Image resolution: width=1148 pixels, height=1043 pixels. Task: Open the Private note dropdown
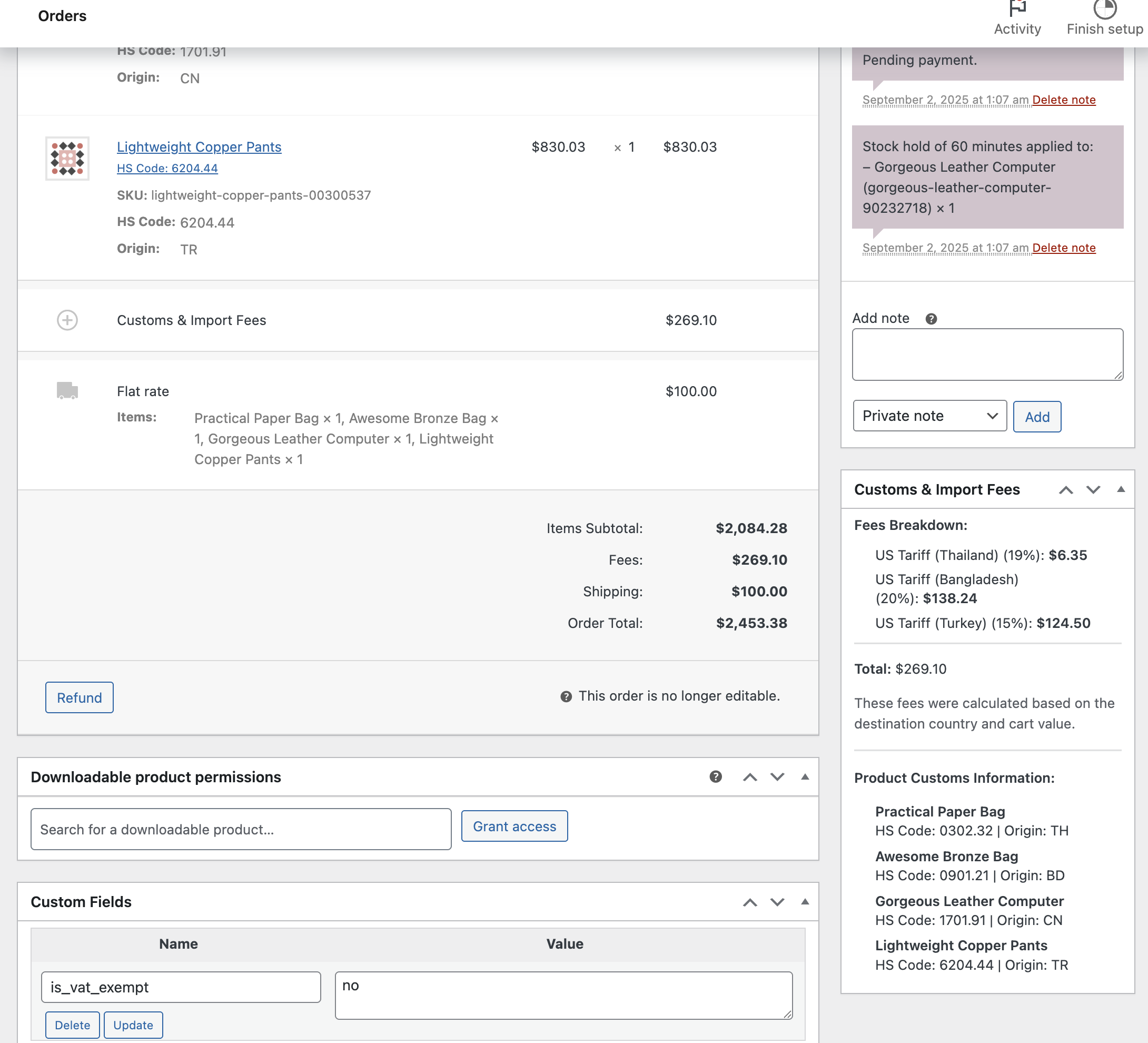click(929, 416)
